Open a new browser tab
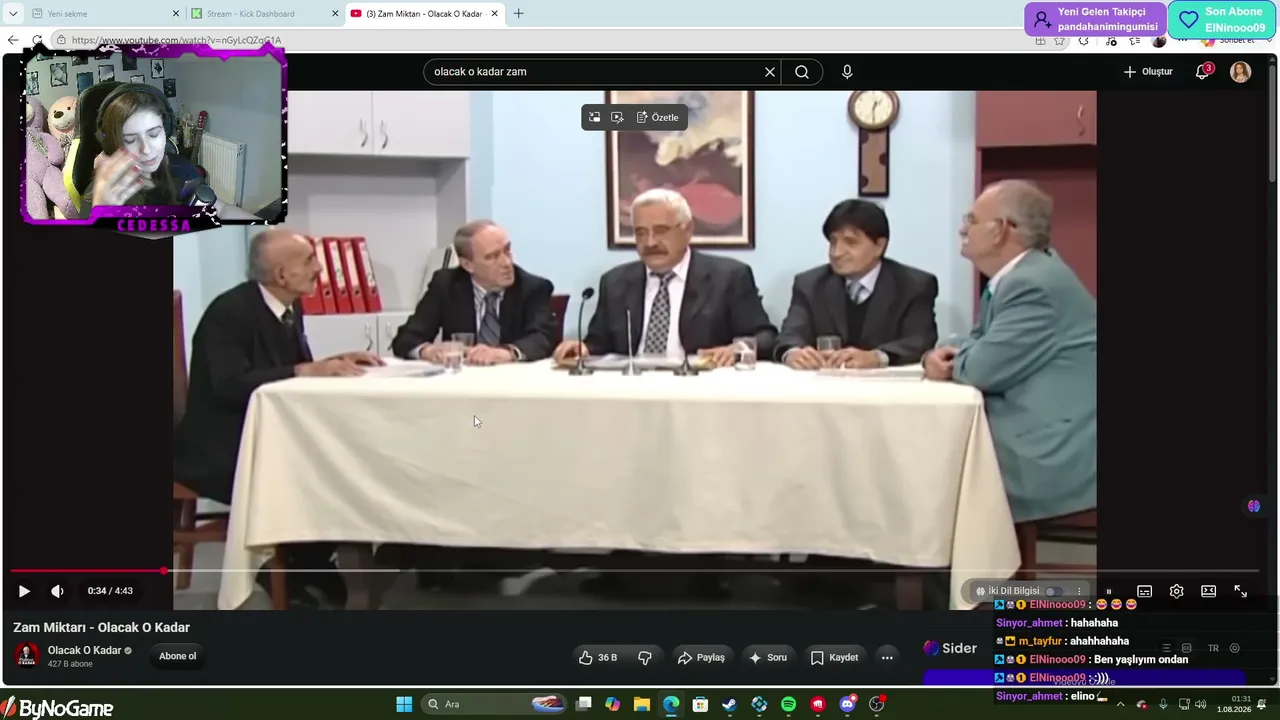The image size is (1280, 720). pos(518,14)
